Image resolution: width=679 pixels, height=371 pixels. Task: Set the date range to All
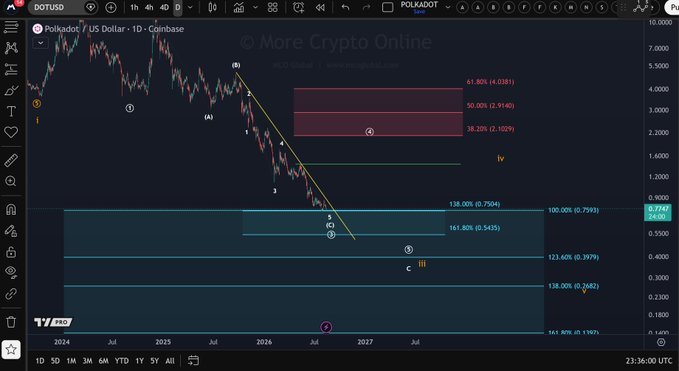170,361
